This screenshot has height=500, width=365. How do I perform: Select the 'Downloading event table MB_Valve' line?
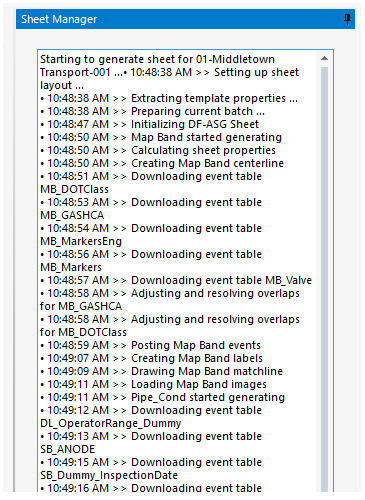click(176, 280)
